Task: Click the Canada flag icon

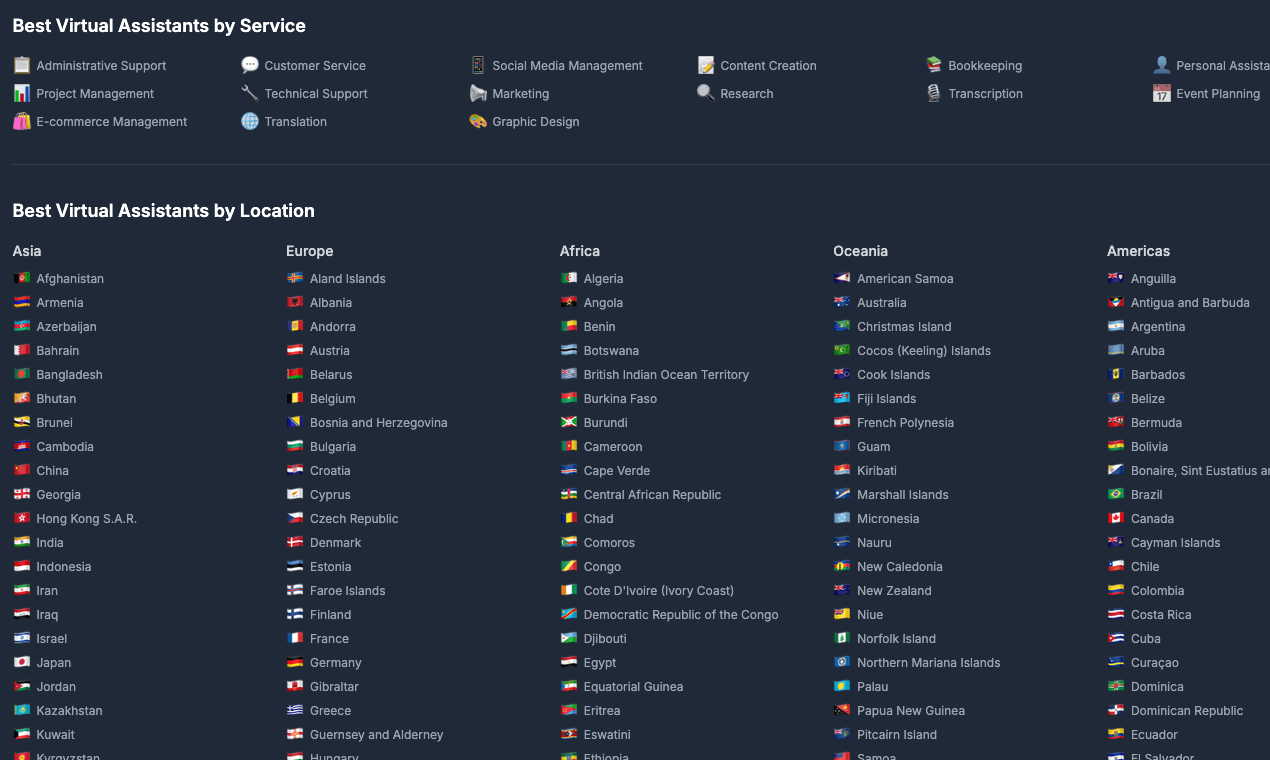Action: pos(1116,518)
